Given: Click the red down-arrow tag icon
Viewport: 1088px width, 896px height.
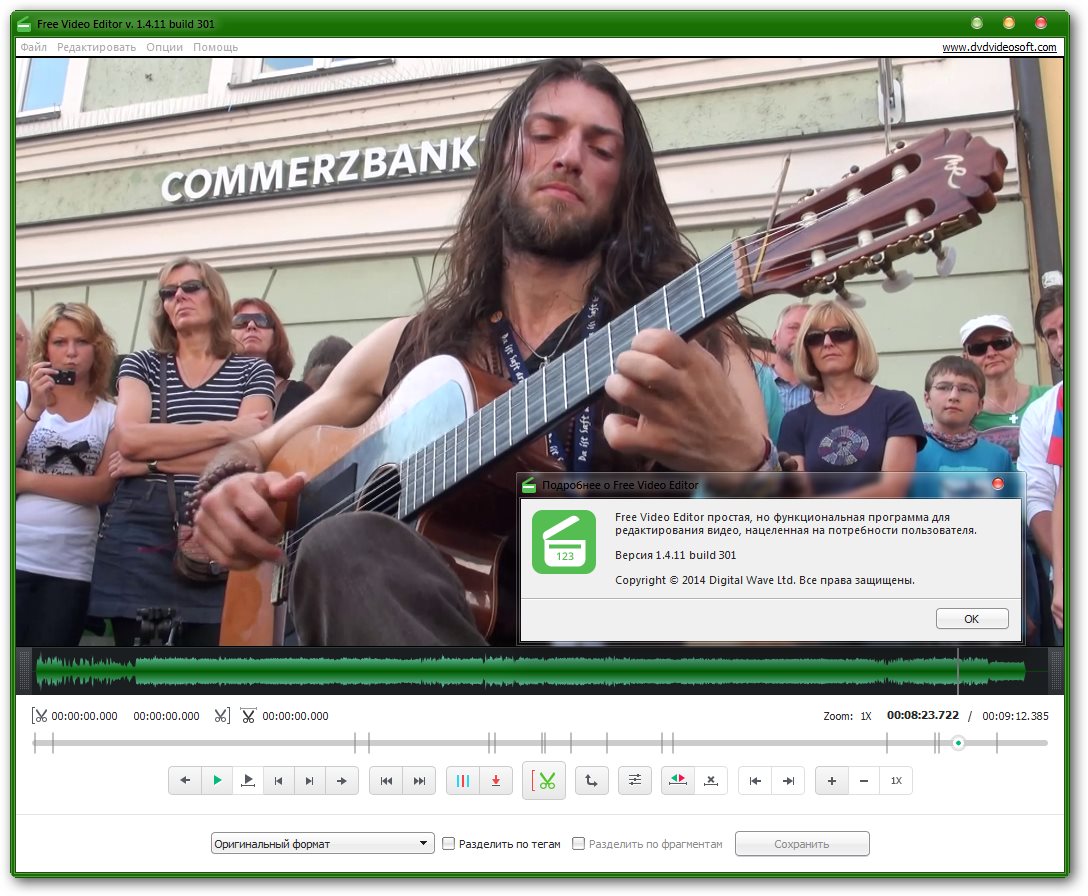Looking at the screenshot, I should [496, 781].
